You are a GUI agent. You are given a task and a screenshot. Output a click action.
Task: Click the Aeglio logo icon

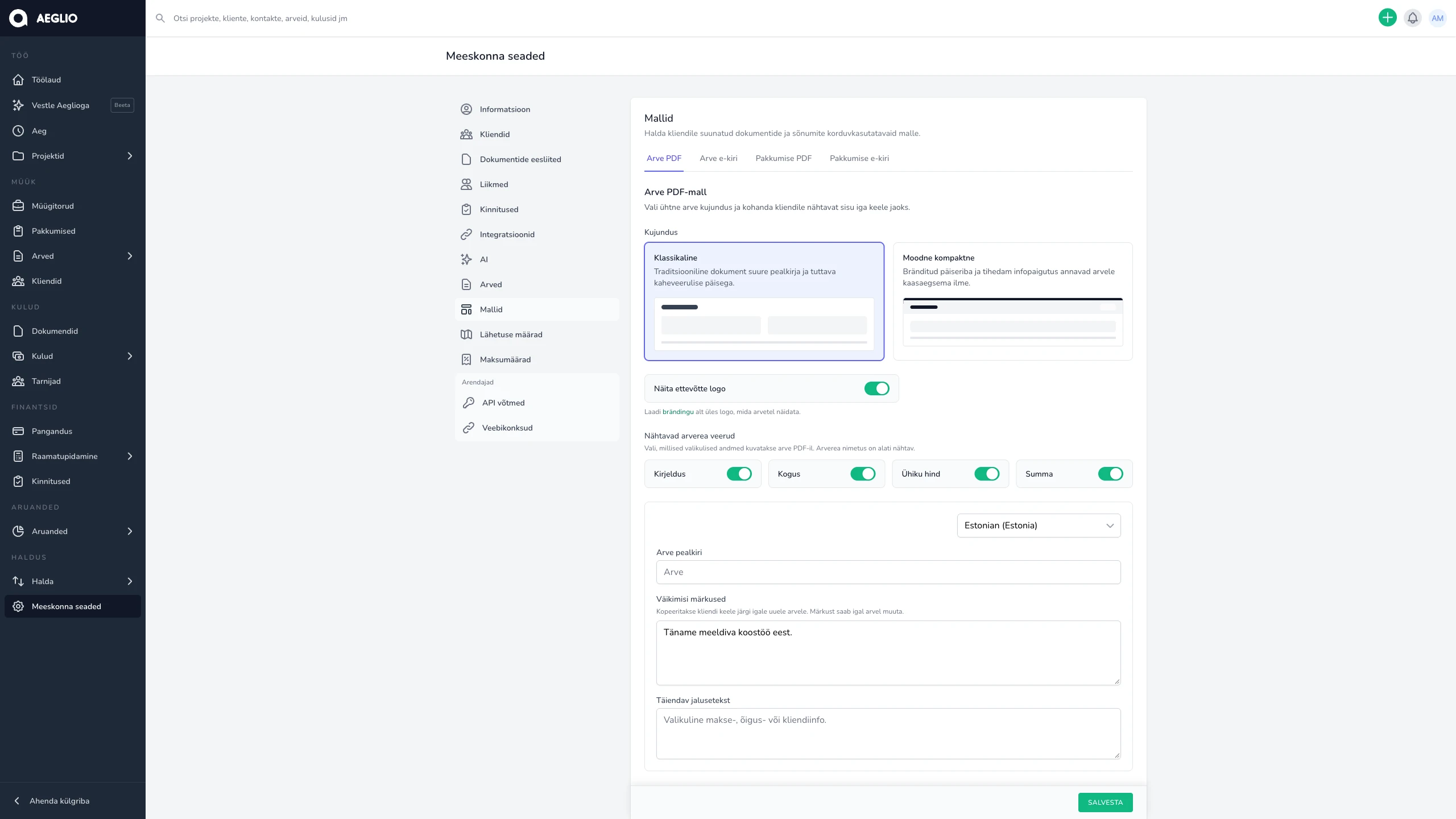(x=18, y=18)
